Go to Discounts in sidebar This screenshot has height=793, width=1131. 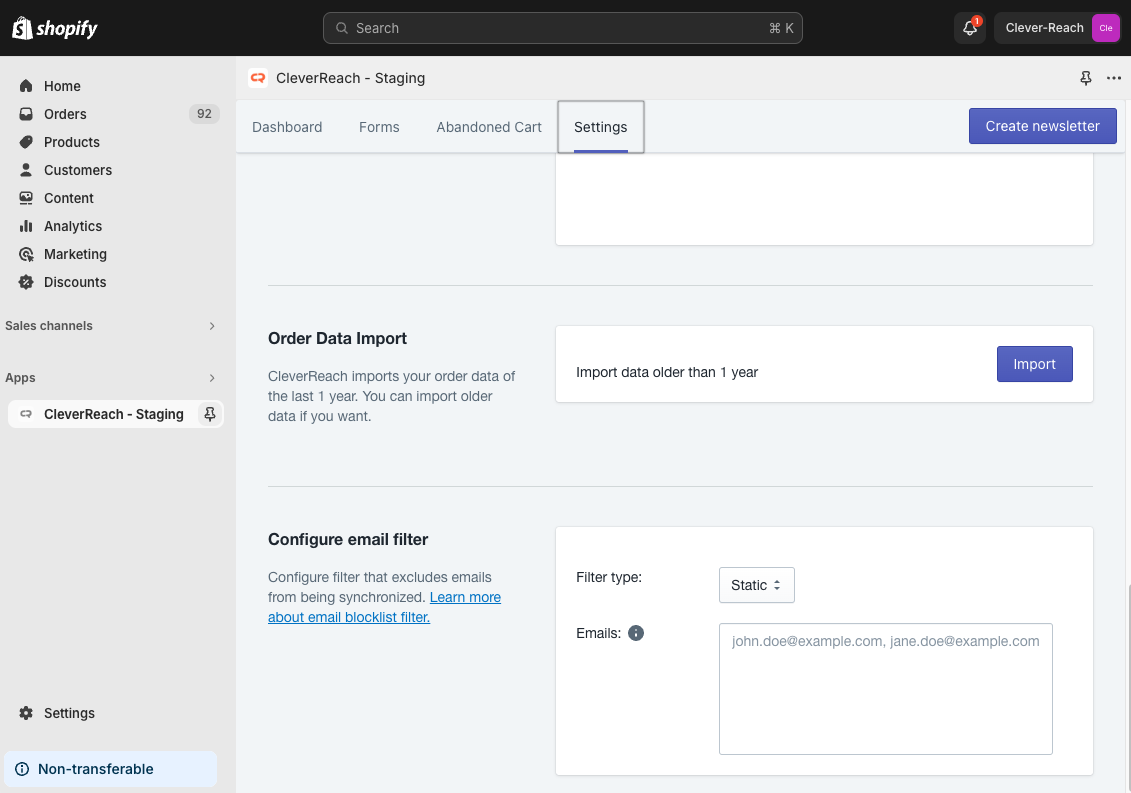coord(74,282)
